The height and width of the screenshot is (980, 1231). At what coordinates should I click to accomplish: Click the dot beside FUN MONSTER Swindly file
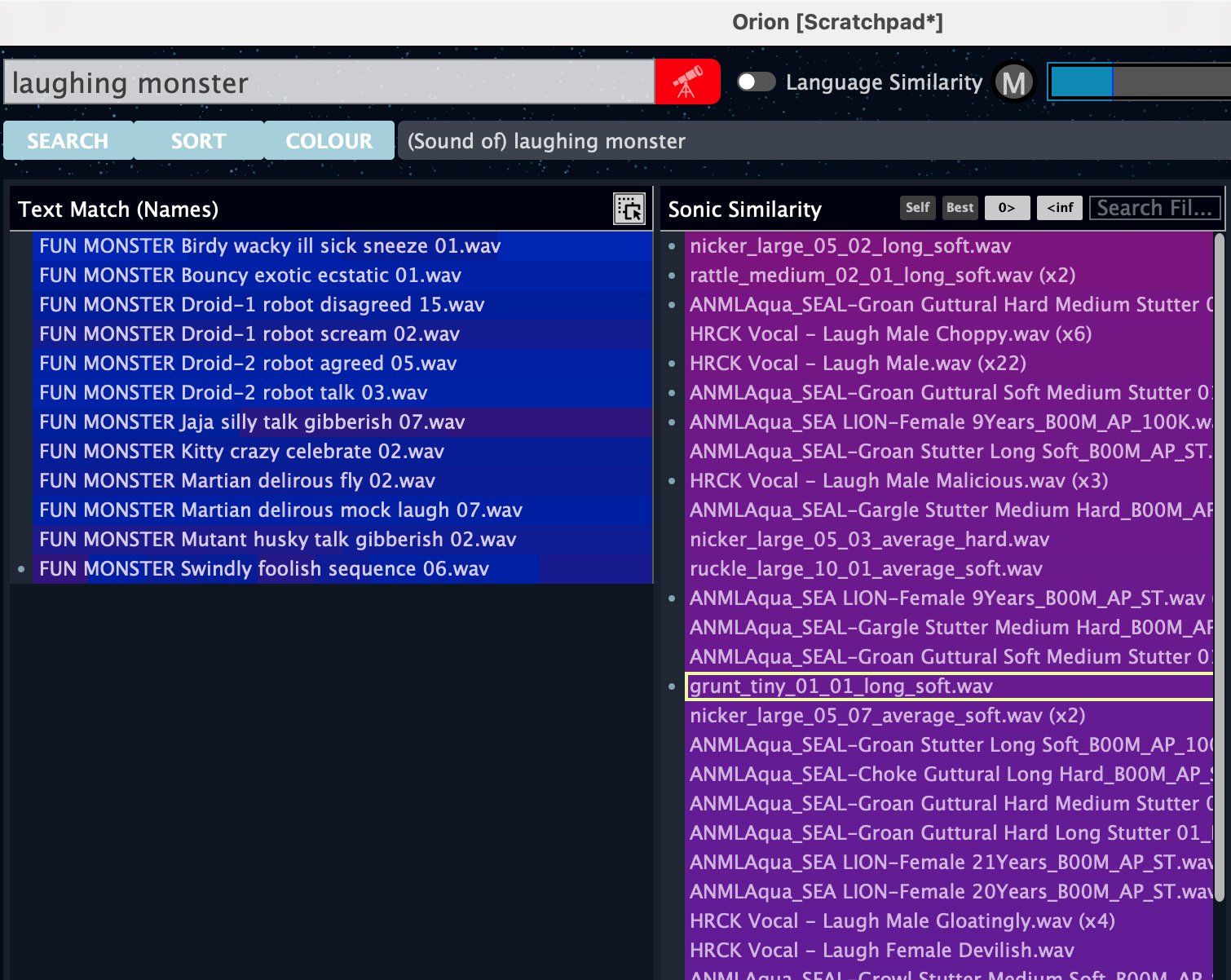(21, 569)
